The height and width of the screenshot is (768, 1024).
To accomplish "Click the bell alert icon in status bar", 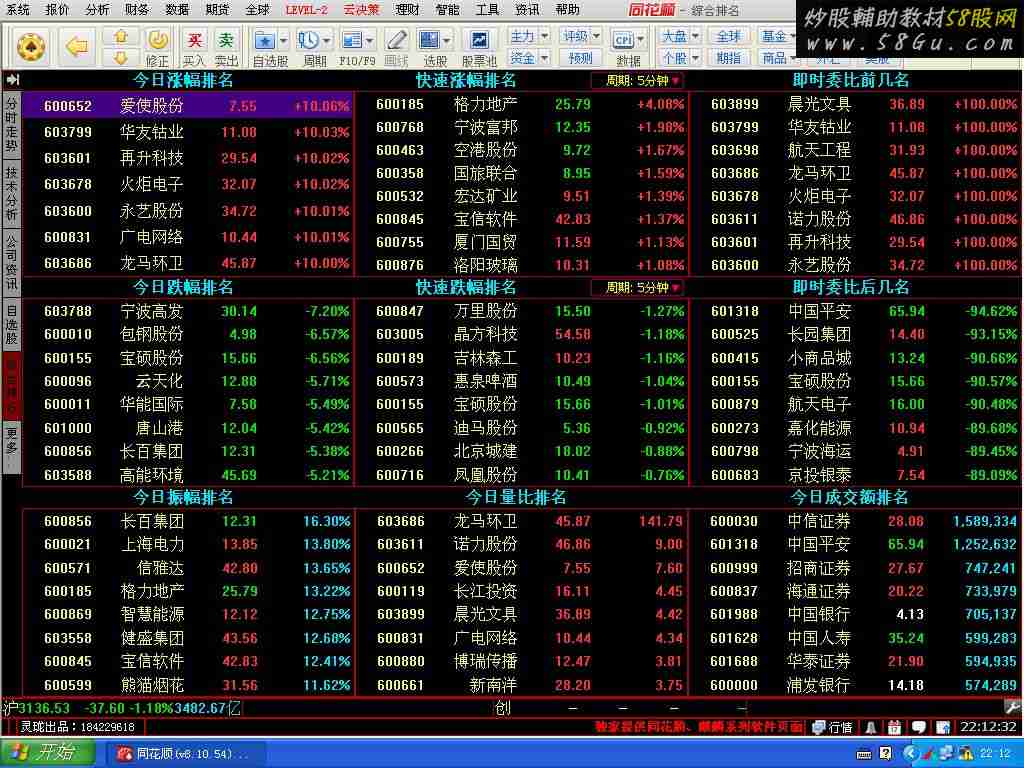I will [x=871, y=727].
